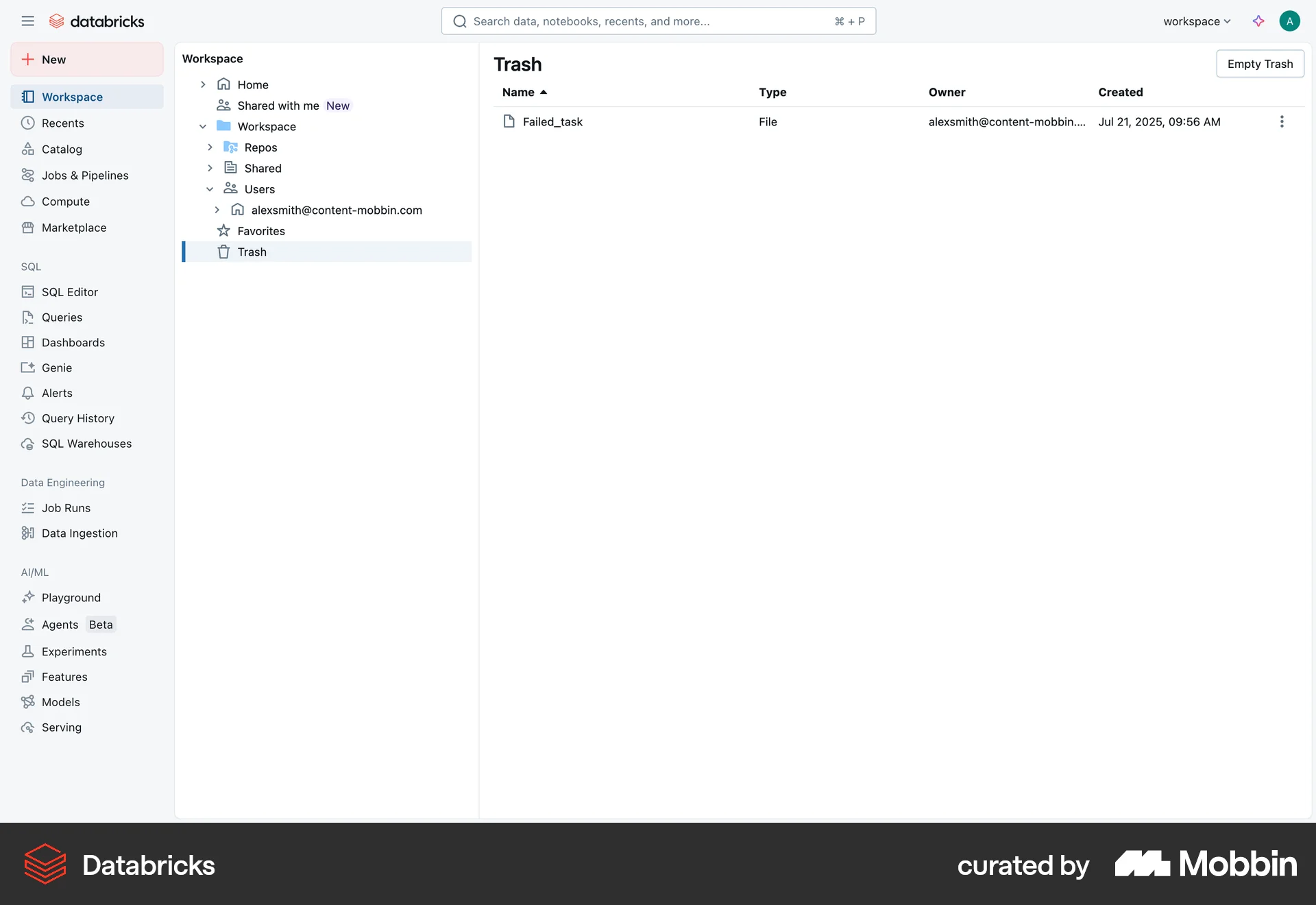
Task: Open the Marketplace section
Action: (73, 227)
